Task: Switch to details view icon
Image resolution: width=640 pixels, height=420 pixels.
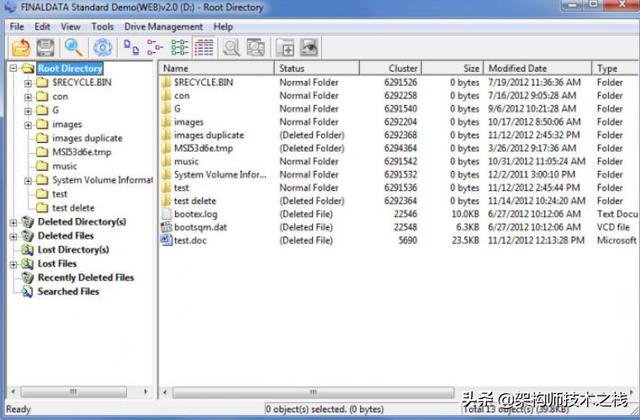Action: click(x=204, y=48)
